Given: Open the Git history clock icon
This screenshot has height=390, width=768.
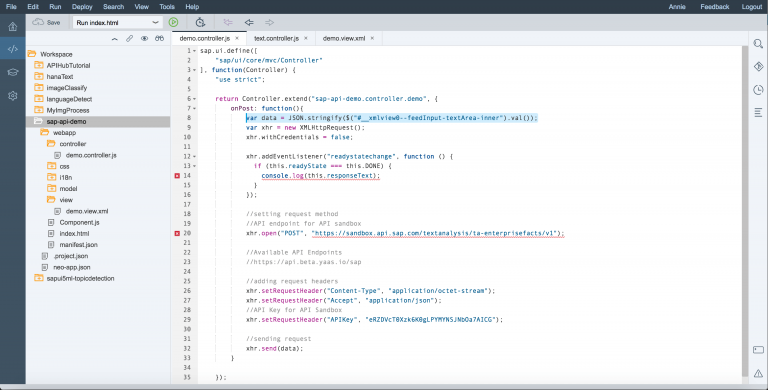Looking at the screenshot, I should pos(758,89).
